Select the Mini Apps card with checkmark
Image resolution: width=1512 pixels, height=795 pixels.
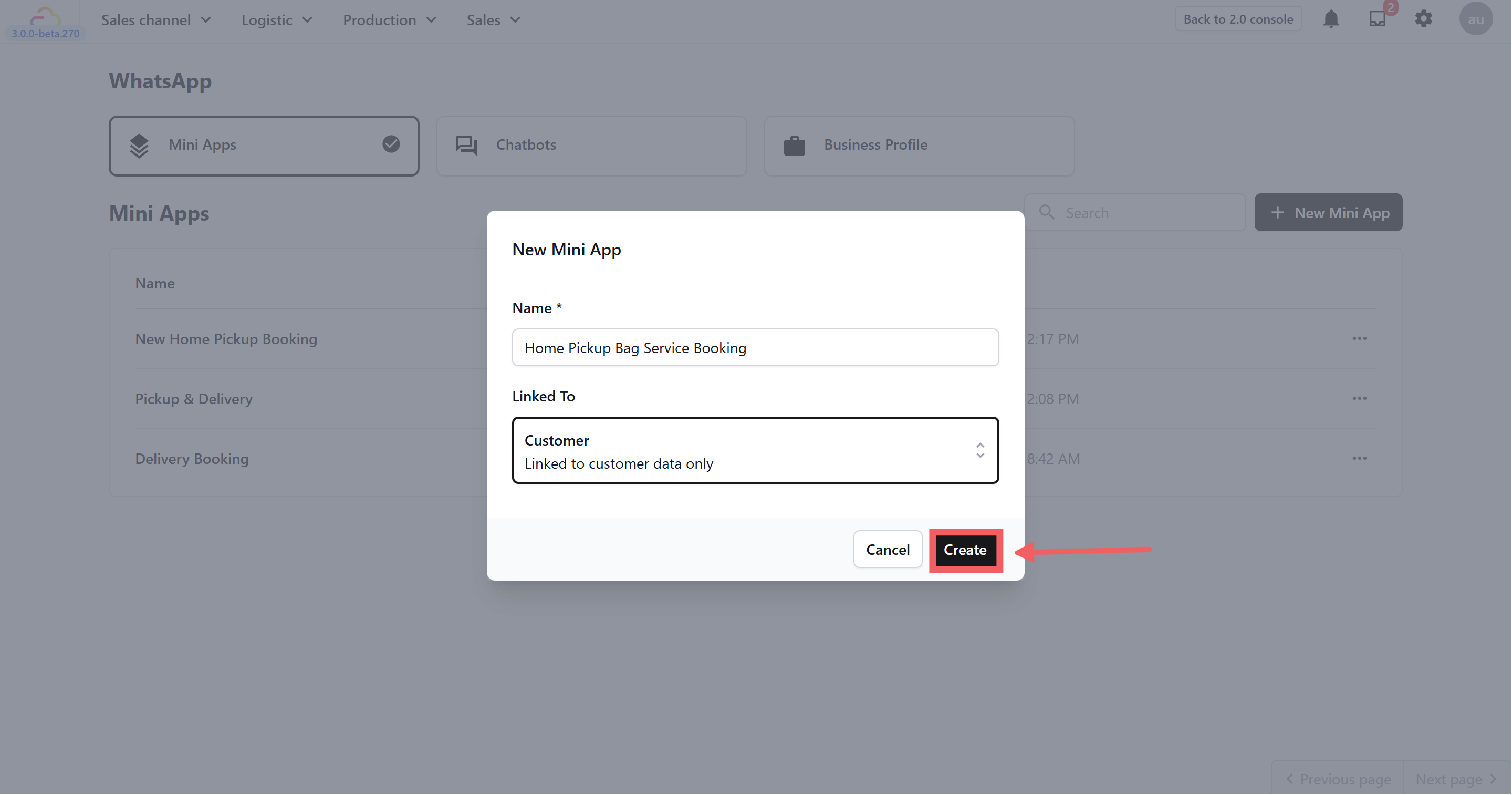tap(264, 146)
